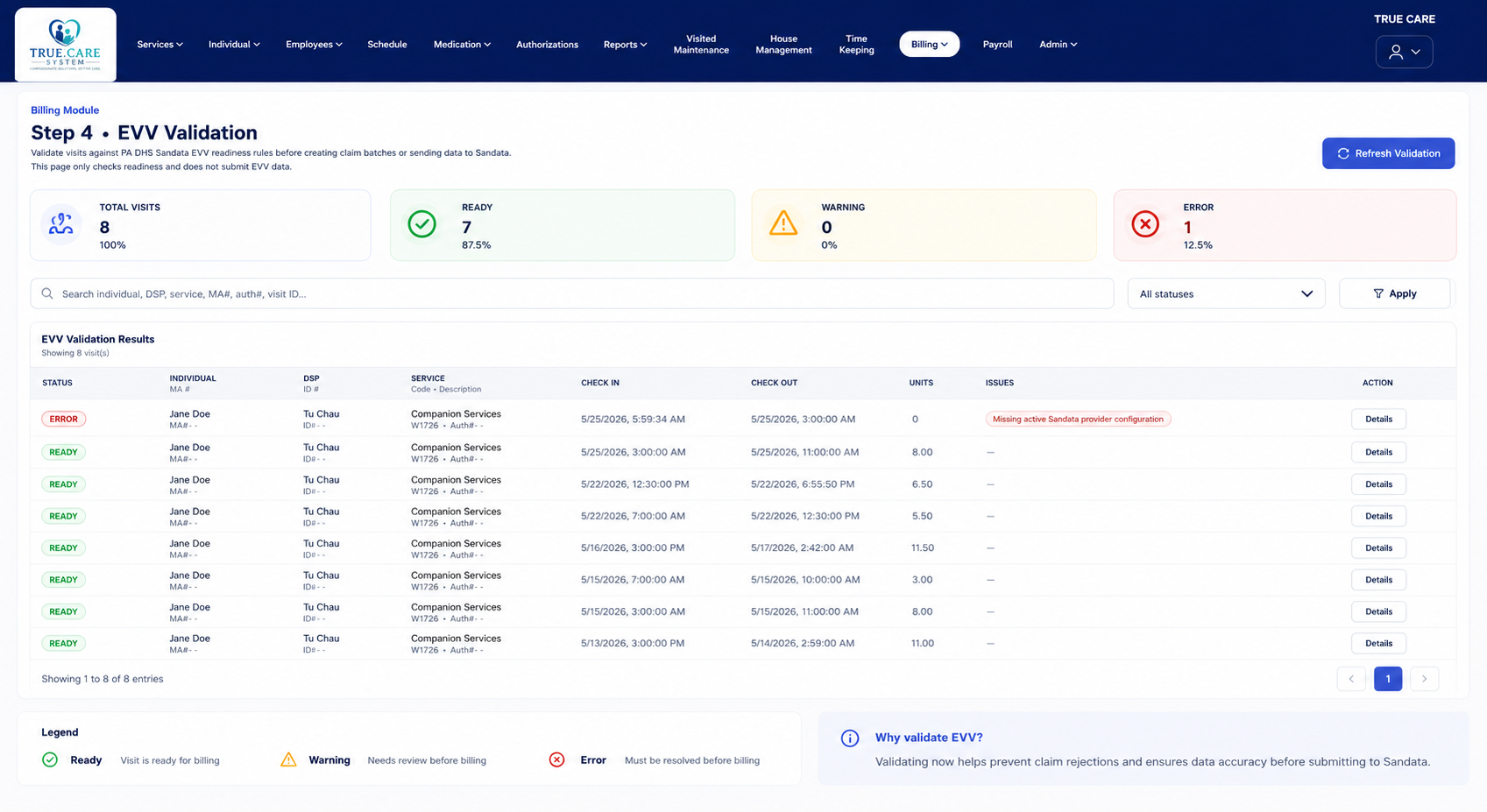Click the READY badge for 11.50 units row
The image size is (1487, 812).
63,548
